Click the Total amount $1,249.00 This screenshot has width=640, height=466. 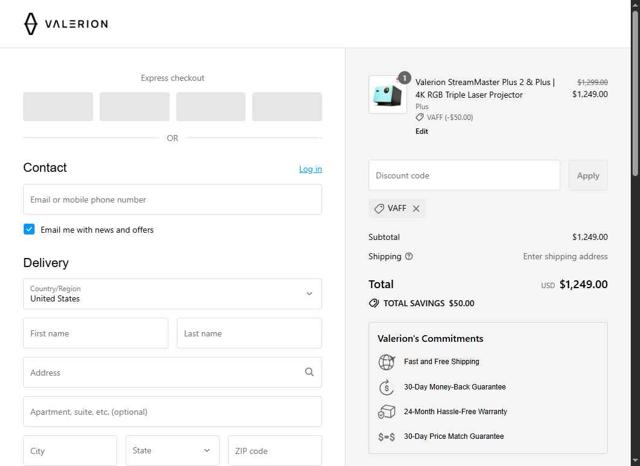tap(583, 284)
